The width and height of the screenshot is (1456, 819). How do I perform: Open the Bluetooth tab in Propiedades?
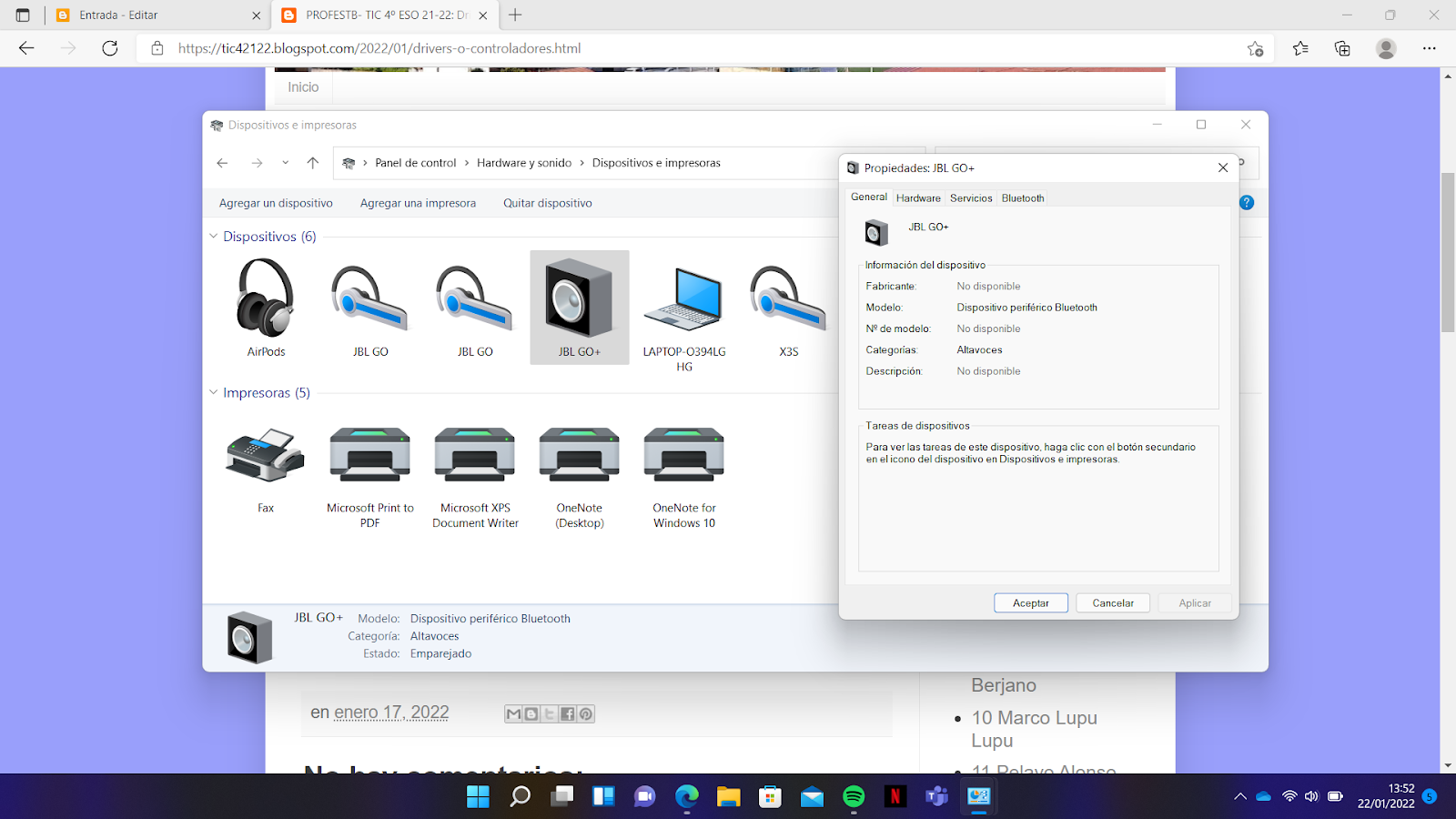[x=1023, y=198]
